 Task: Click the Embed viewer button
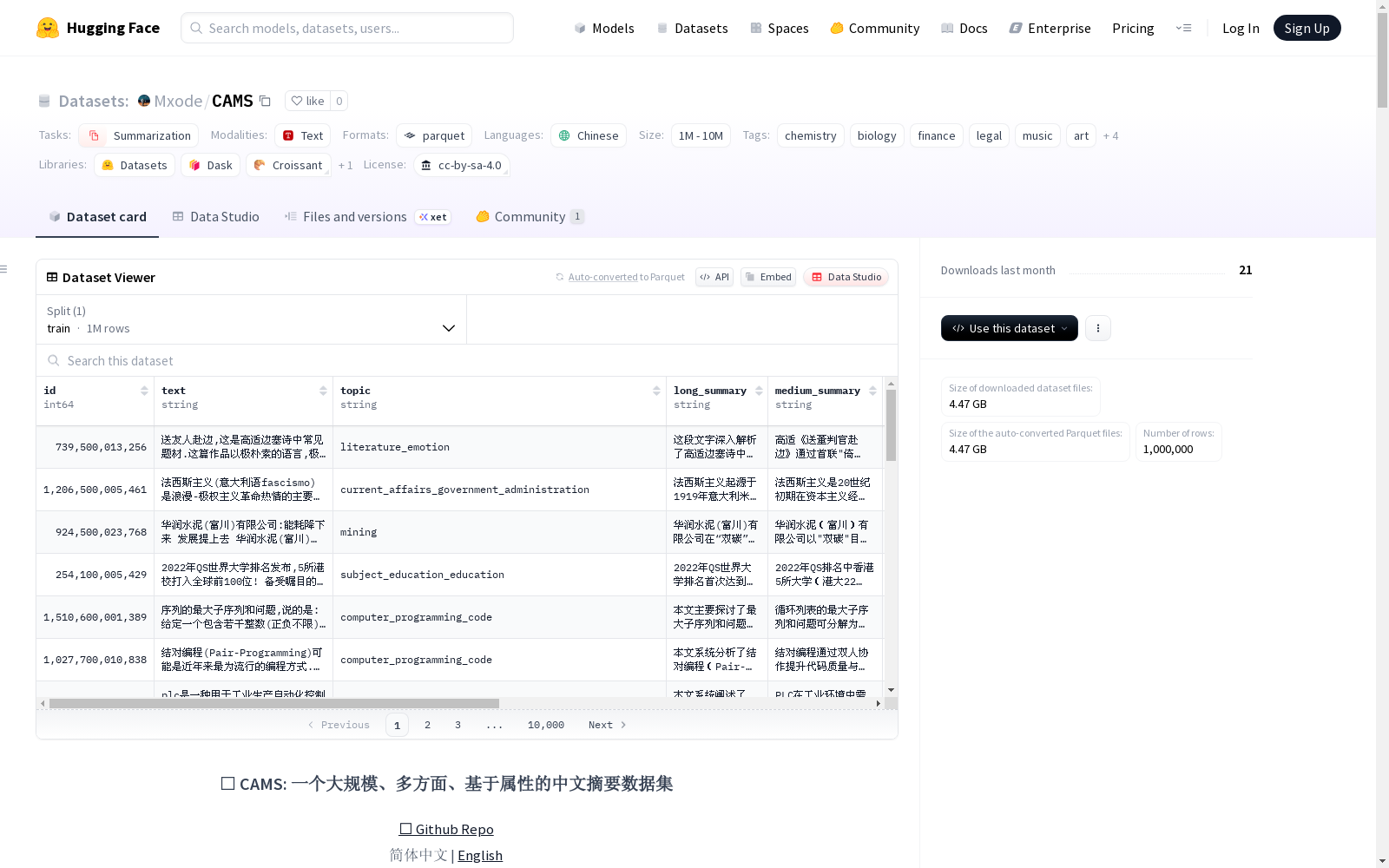pyautogui.click(x=768, y=277)
